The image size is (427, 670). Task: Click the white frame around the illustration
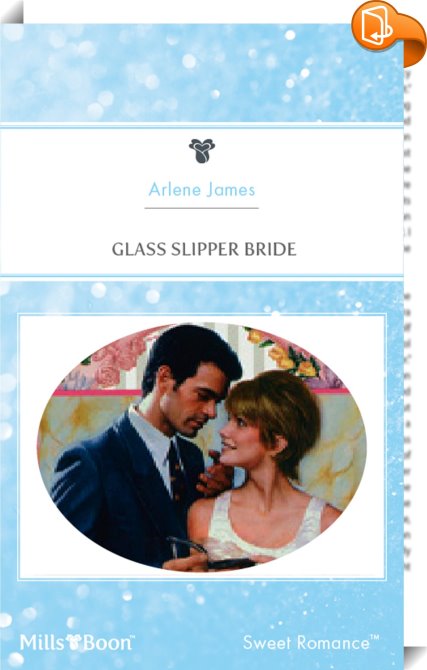202,447
